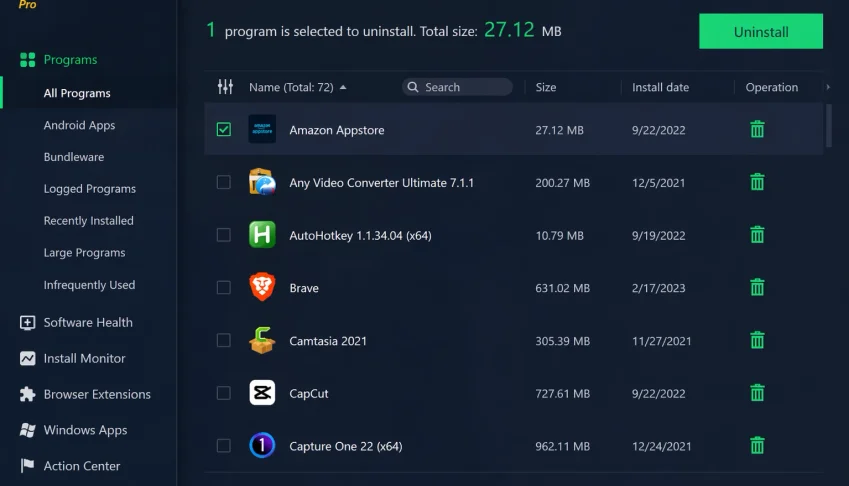Click the trash icon for Amazon Appstore
The width and height of the screenshot is (849, 486).
click(757, 129)
